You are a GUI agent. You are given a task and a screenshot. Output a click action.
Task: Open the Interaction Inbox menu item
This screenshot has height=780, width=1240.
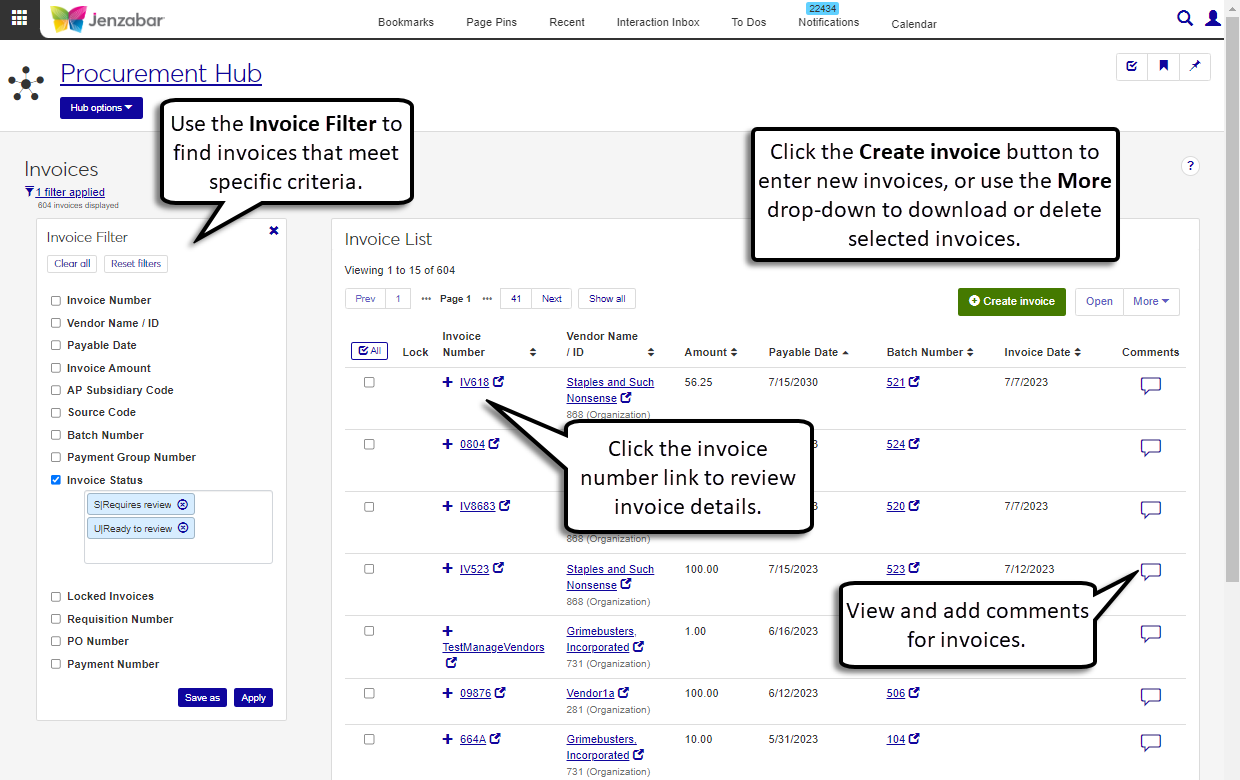pos(658,22)
